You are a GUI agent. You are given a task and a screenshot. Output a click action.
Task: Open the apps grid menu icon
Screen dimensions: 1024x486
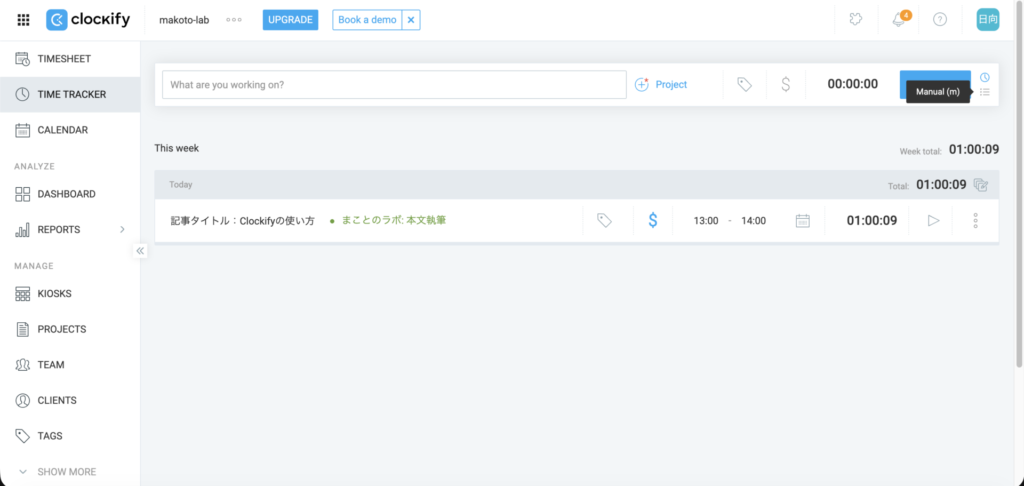tap(23, 20)
